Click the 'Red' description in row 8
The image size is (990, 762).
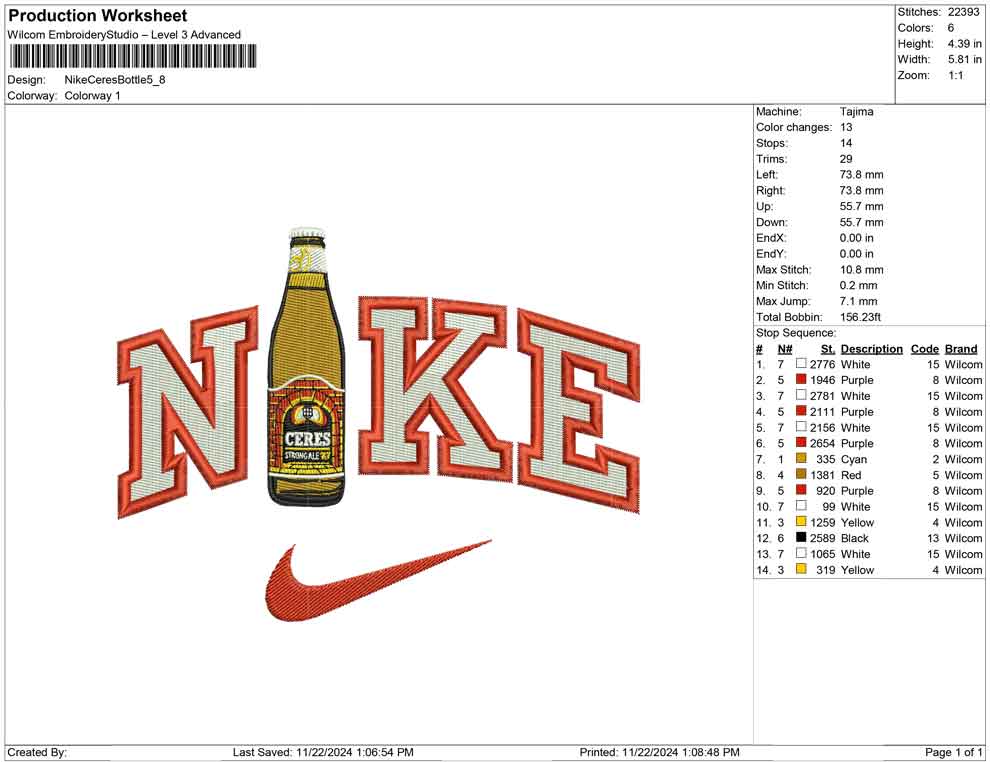pyautogui.click(x=850, y=475)
